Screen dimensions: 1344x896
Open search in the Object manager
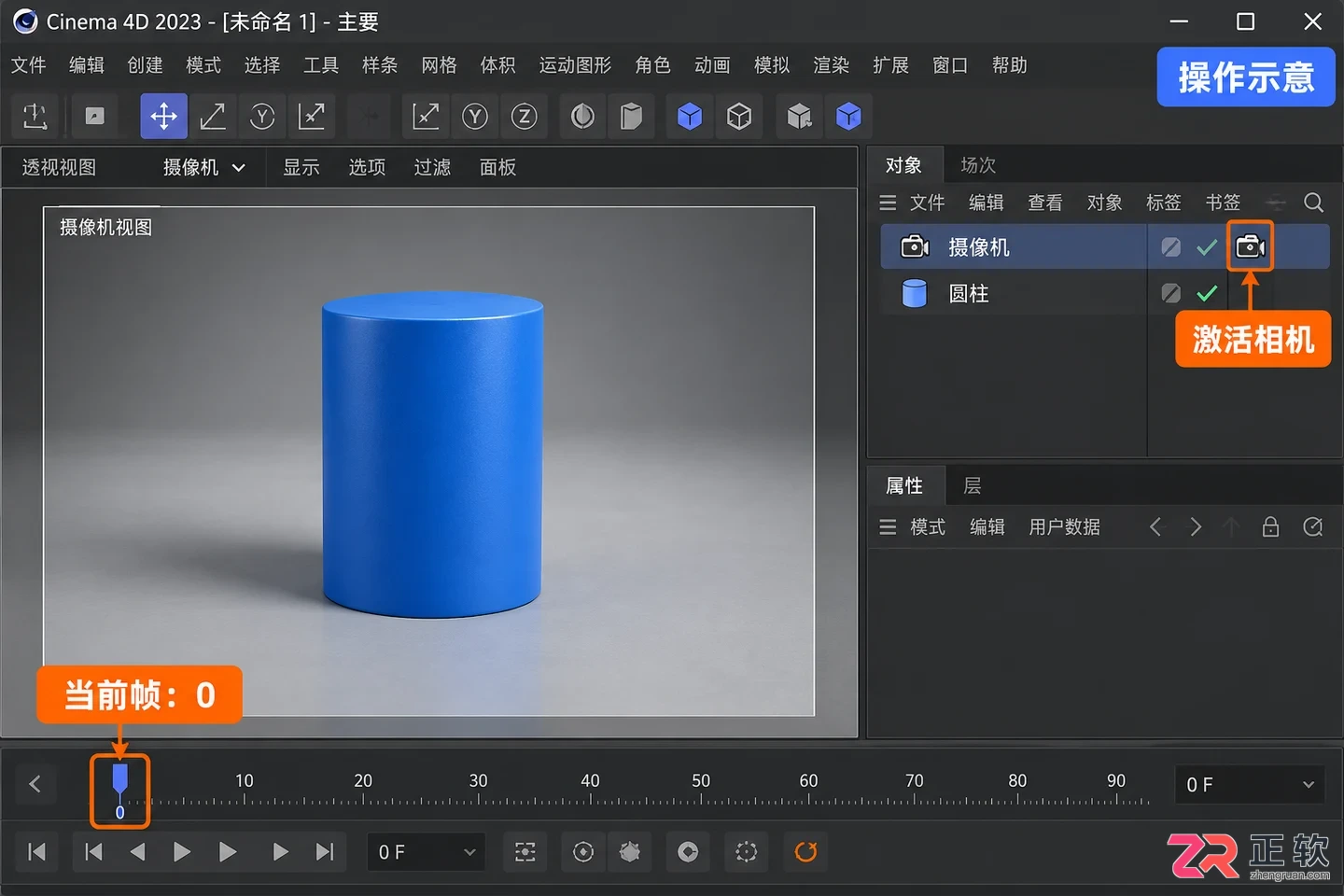point(1313,203)
